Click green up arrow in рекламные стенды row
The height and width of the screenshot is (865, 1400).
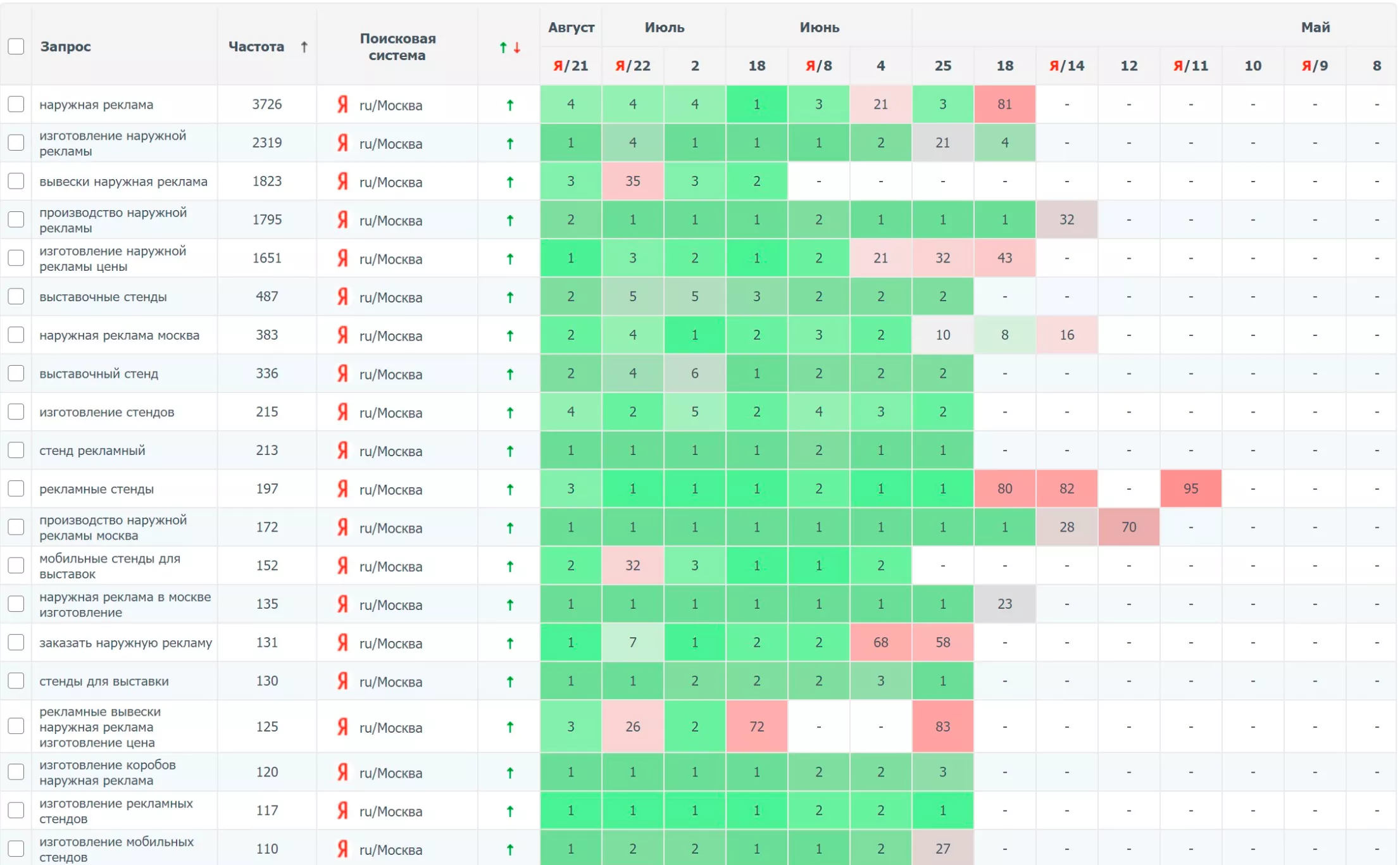[509, 489]
